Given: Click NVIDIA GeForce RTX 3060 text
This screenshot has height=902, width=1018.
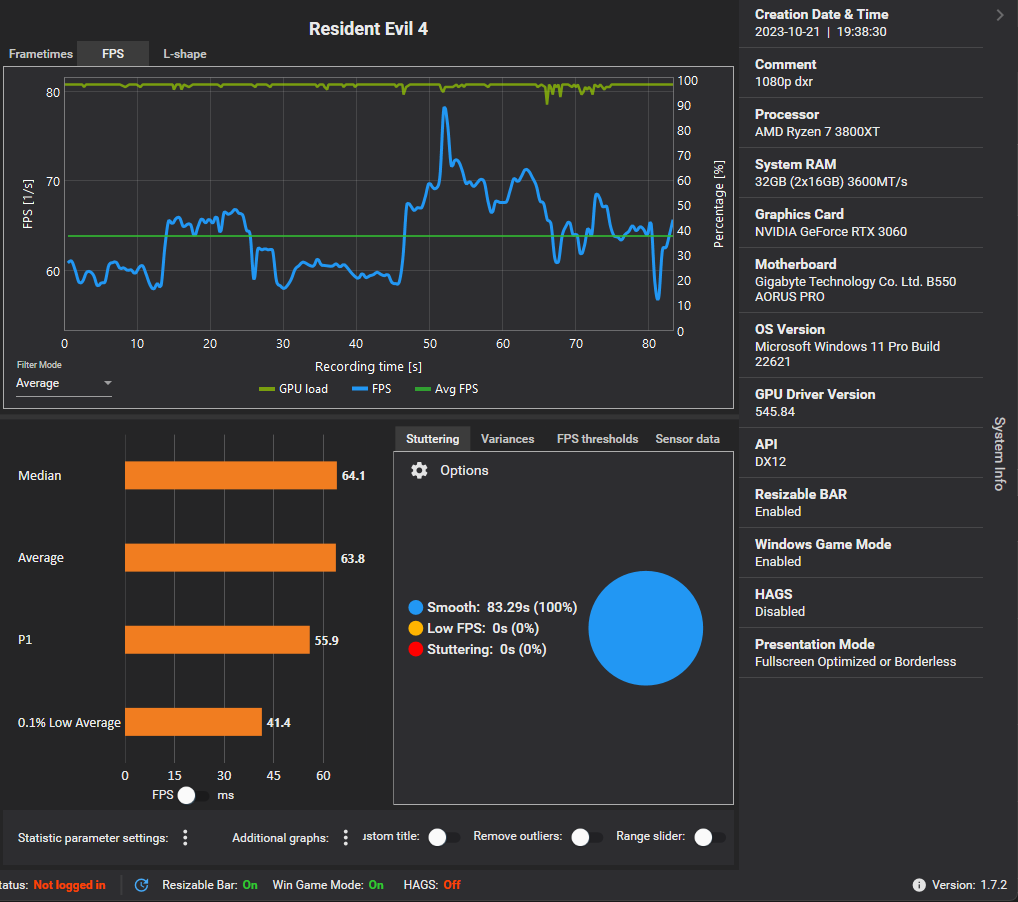Looking at the screenshot, I should pyautogui.click(x=831, y=231).
